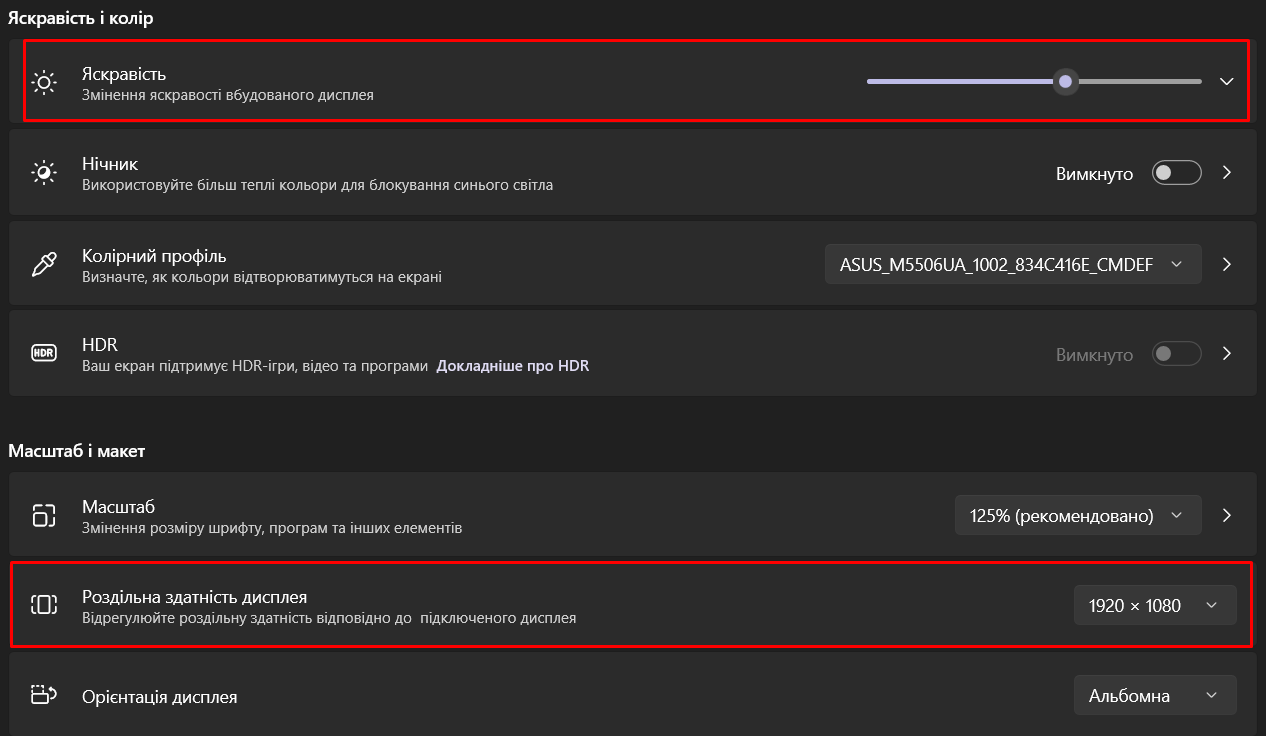Viewport: 1266px width, 736px height.
Task: Click description 'Змінення яскравості вбудованого дисплея'
Action: (228, 95)
